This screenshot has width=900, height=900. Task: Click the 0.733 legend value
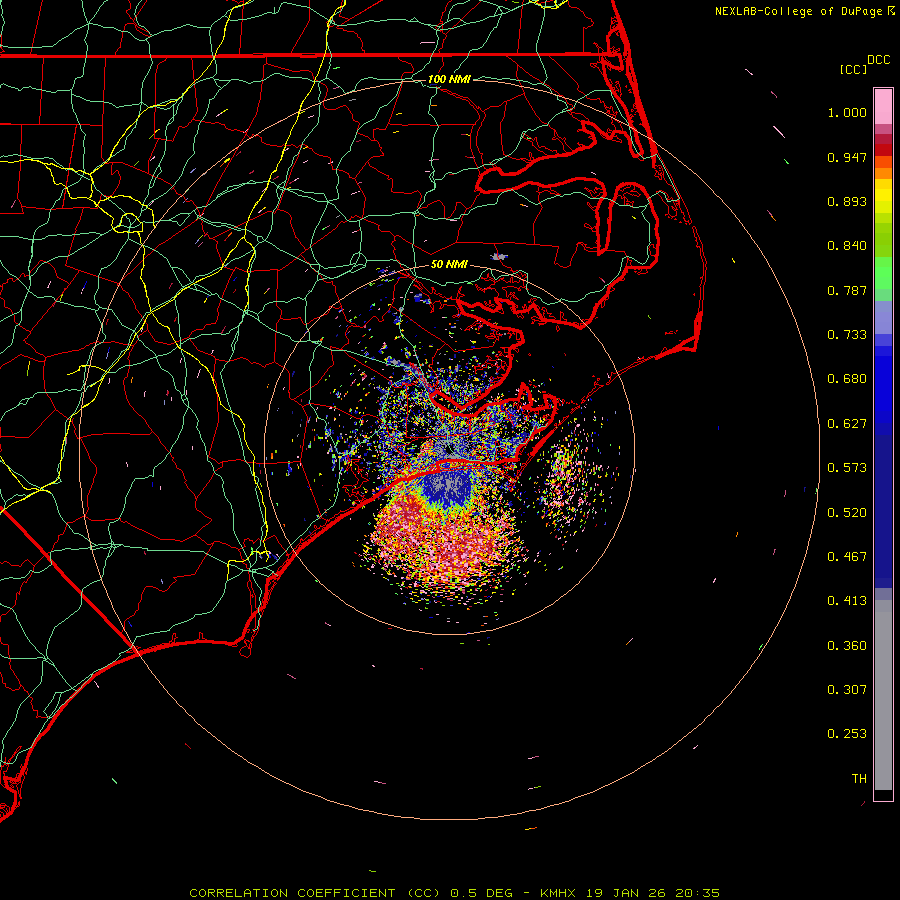(847, 335)
